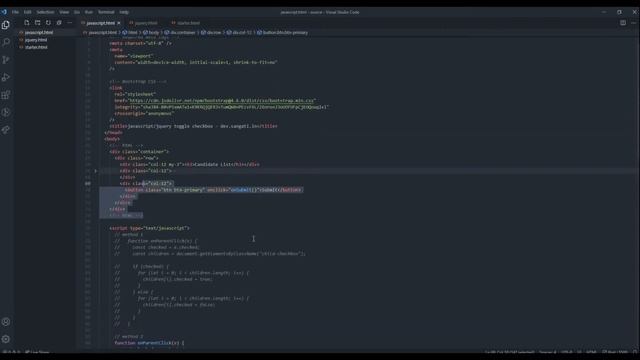This screenshot has height=360, width=640.
Task: Open the Terminal menu
Action: click(x=106, y=12)
